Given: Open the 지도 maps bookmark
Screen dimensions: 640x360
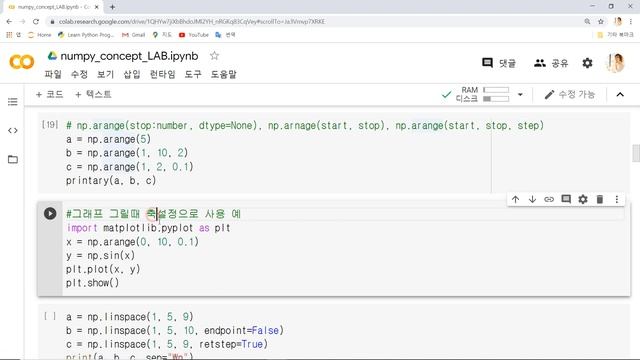Looking at the screenshot, I should point(162,35).
